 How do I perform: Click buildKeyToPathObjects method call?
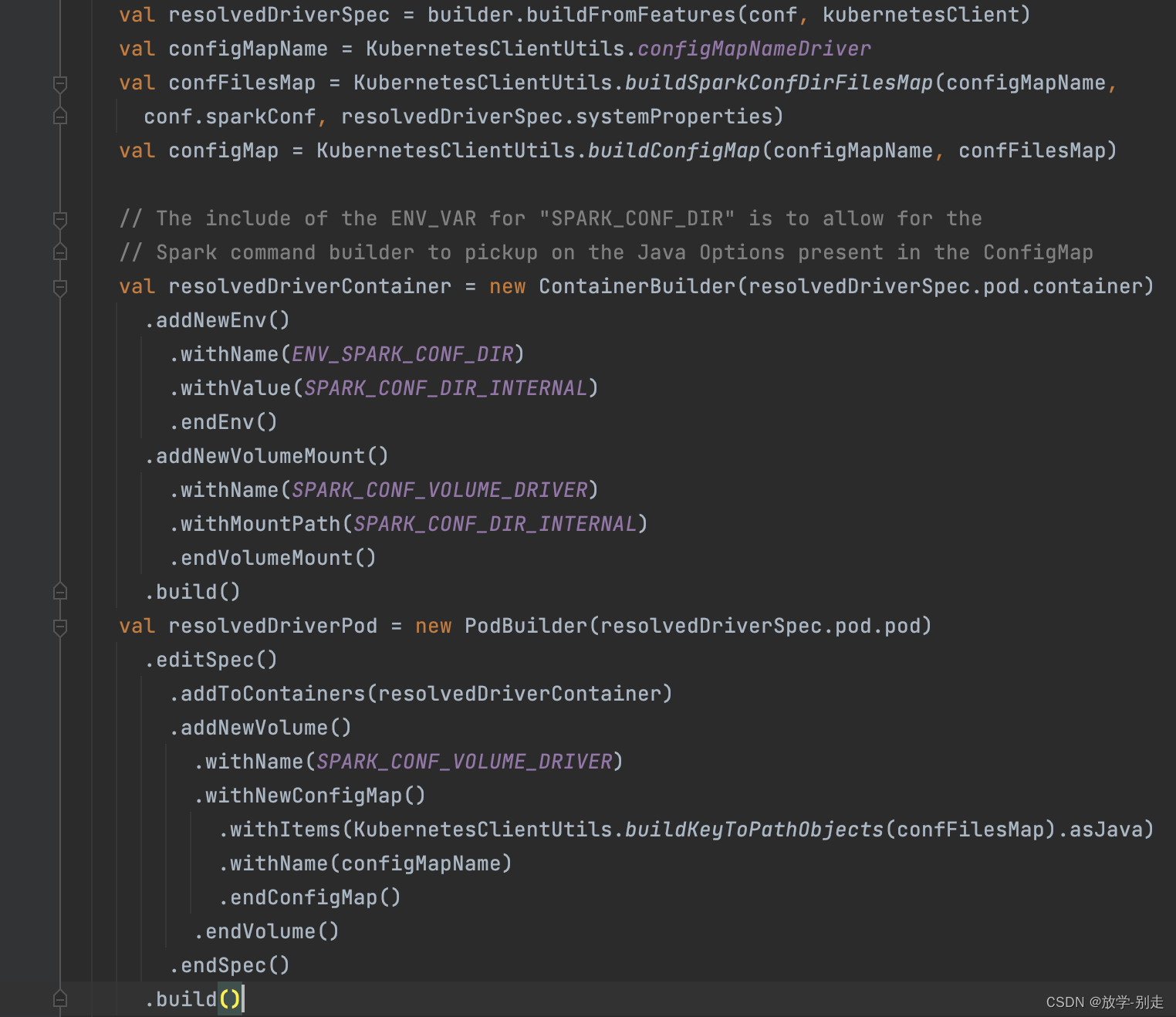pyautogui.click(x=754, y=829)
